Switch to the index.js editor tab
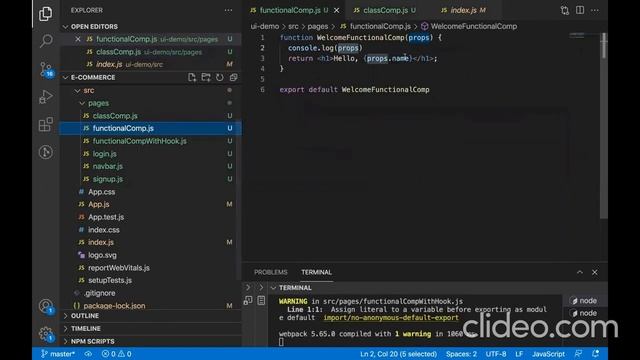The width and height of the screenshot is (640, 360). click(464, 10)
